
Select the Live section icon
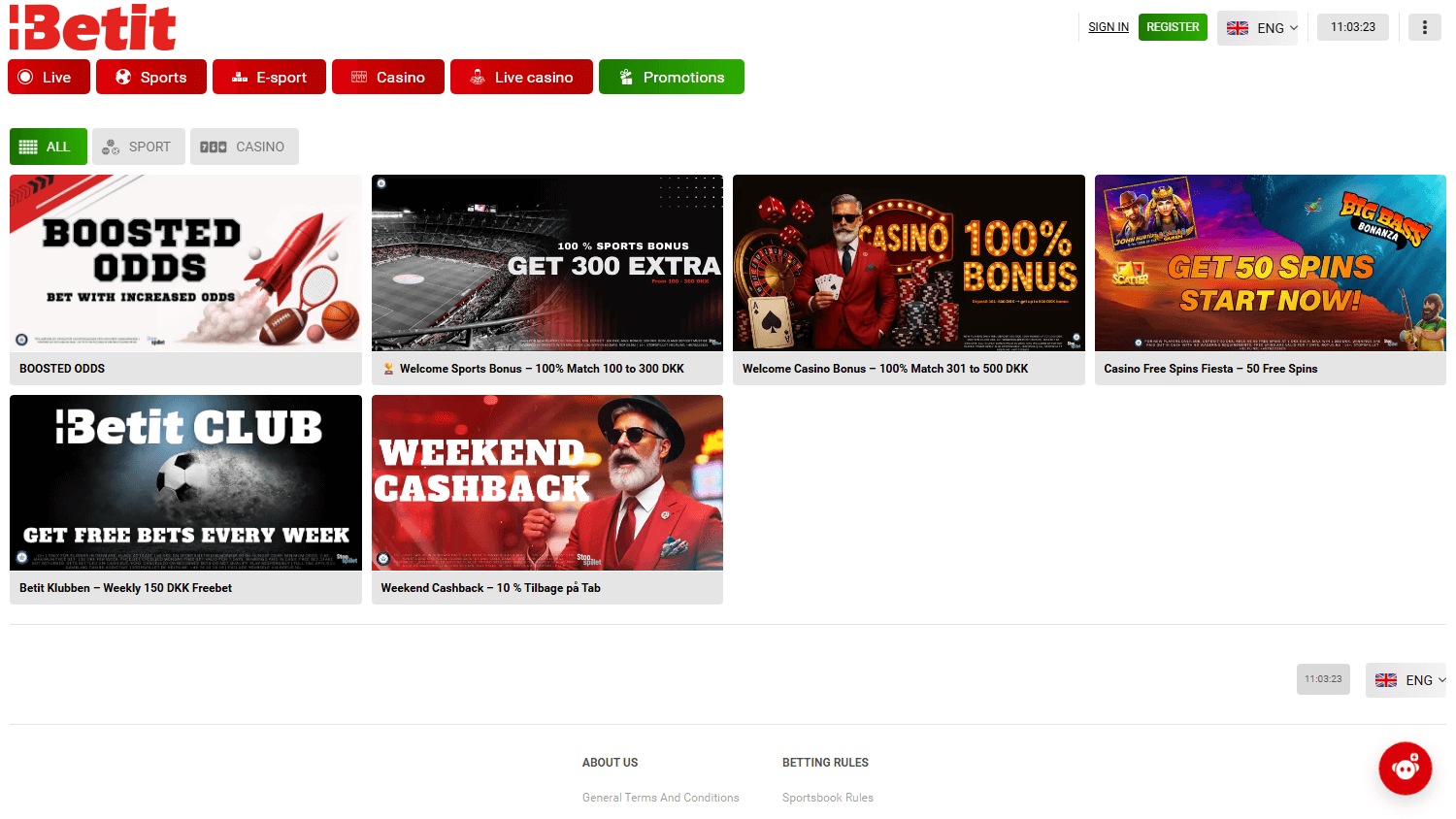(x=27, y=77)
